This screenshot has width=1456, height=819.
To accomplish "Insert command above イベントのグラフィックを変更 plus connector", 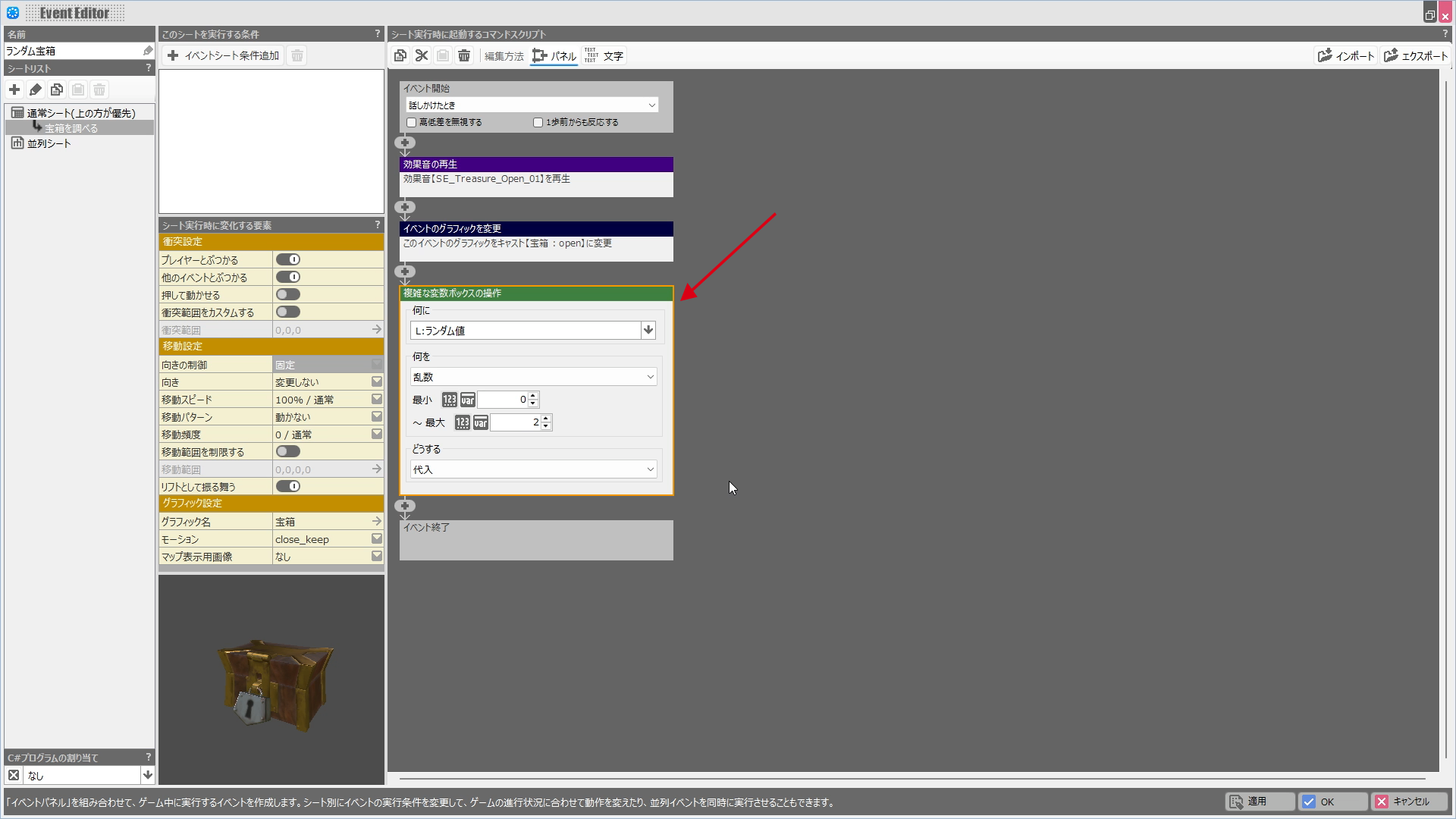I will pos(405,207).
